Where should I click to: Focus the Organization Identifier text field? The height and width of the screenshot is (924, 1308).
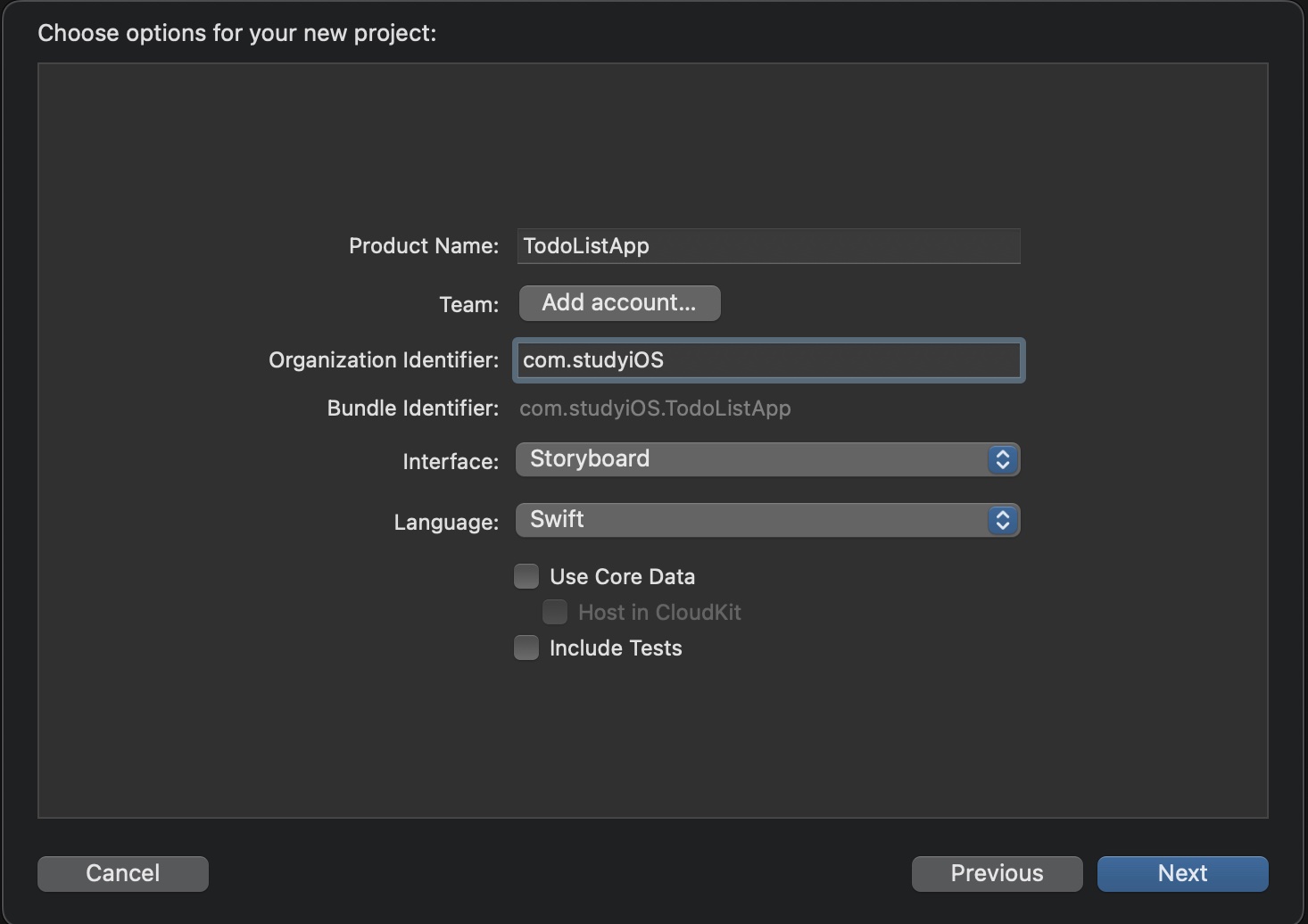(x=768, y=360)
